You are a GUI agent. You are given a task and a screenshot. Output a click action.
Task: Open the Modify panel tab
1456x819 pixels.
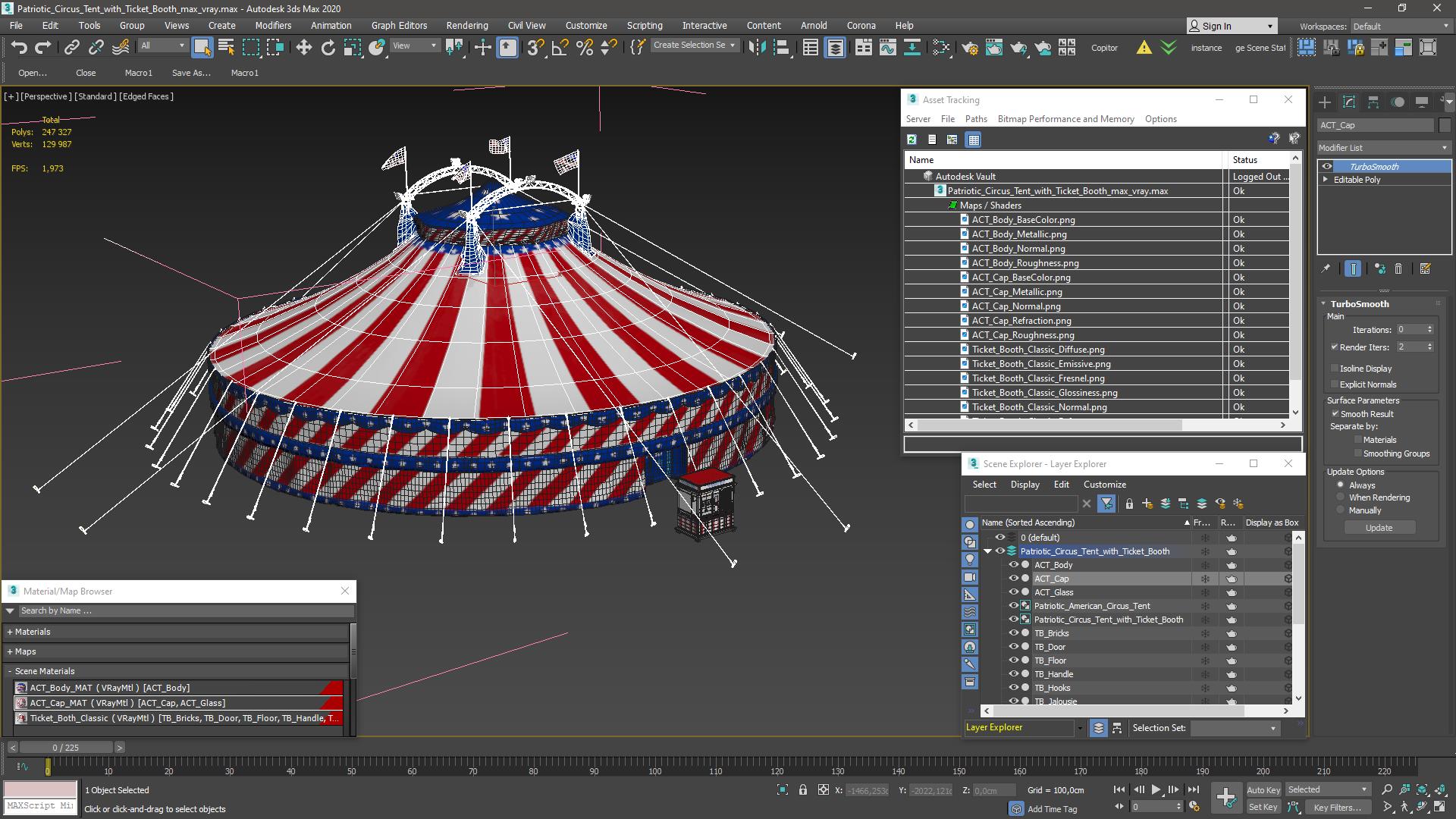[1349, 102]
